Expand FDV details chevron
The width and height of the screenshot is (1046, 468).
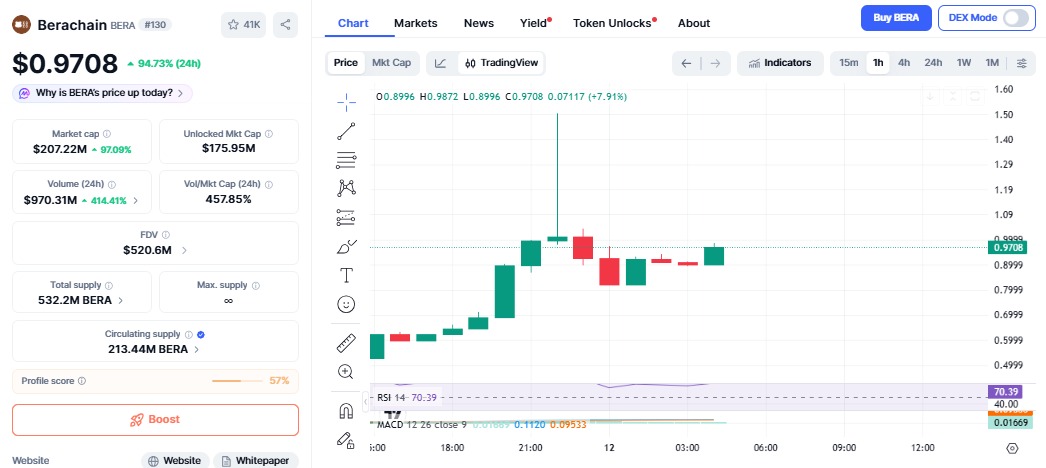pos(184,251)
